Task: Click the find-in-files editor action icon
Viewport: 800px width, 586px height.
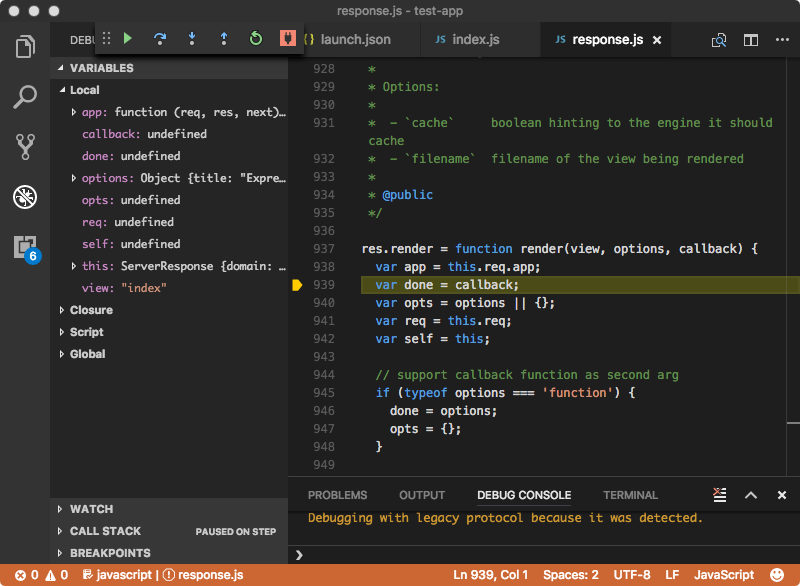Action: point(719,40)
